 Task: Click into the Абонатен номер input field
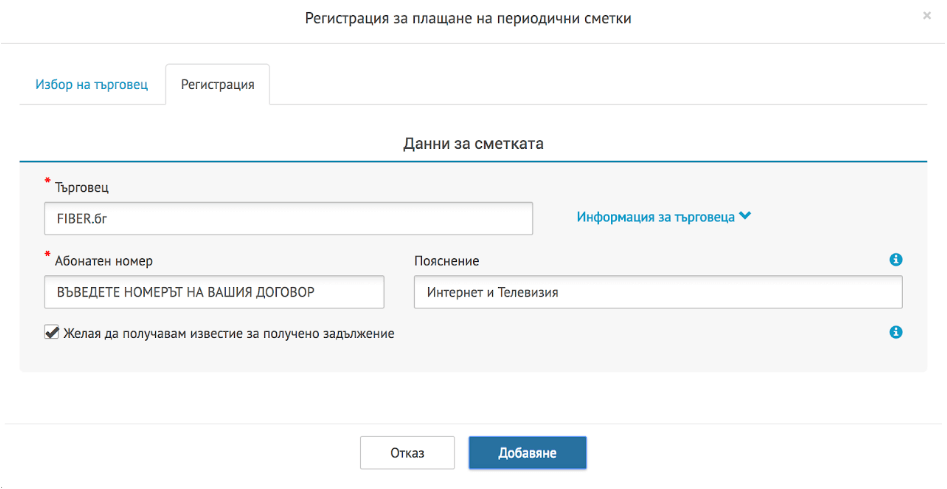pyautogui.click(x=214, y=293)
